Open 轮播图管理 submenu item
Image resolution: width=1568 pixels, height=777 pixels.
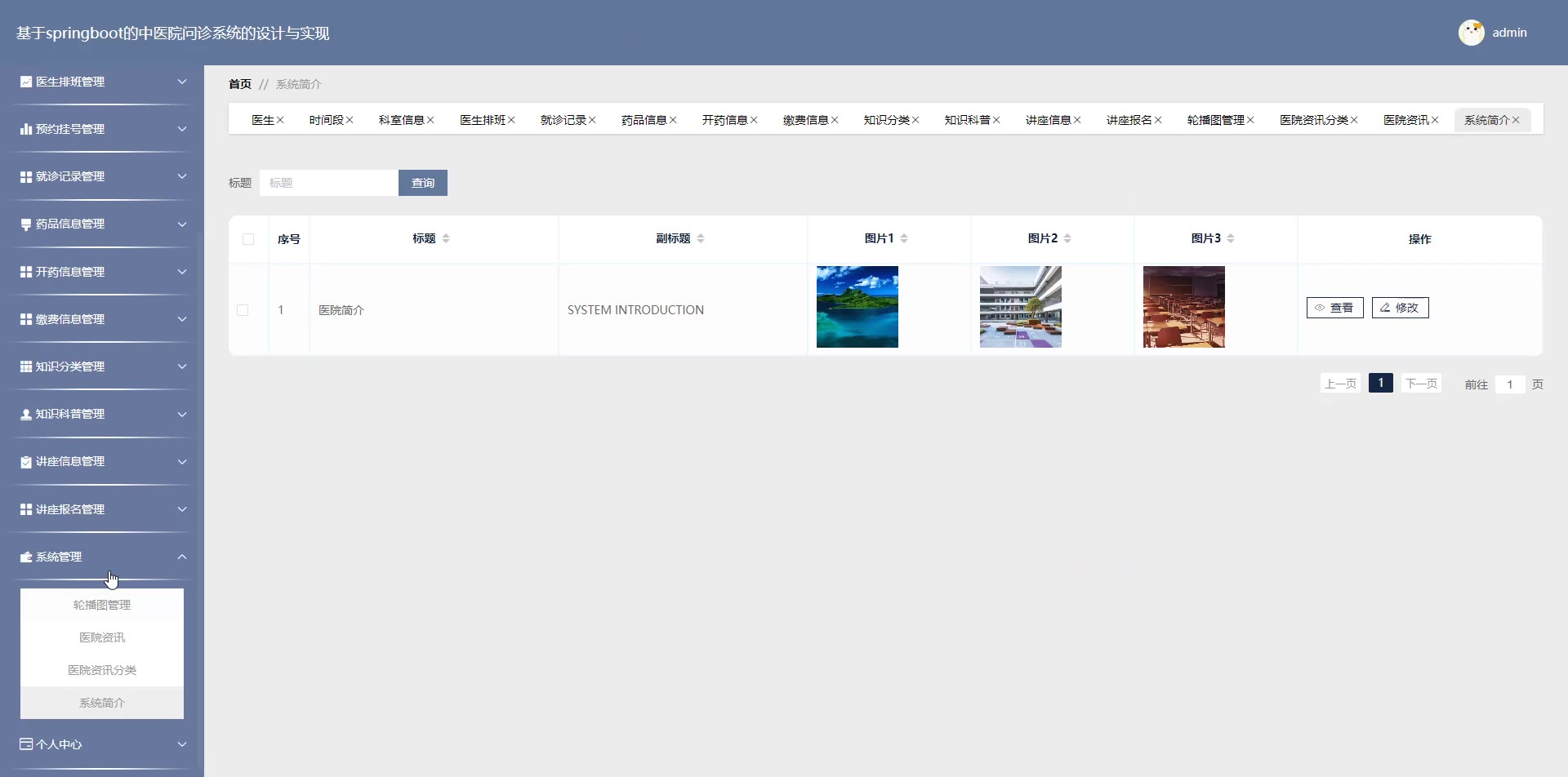[x=102, y=605]
